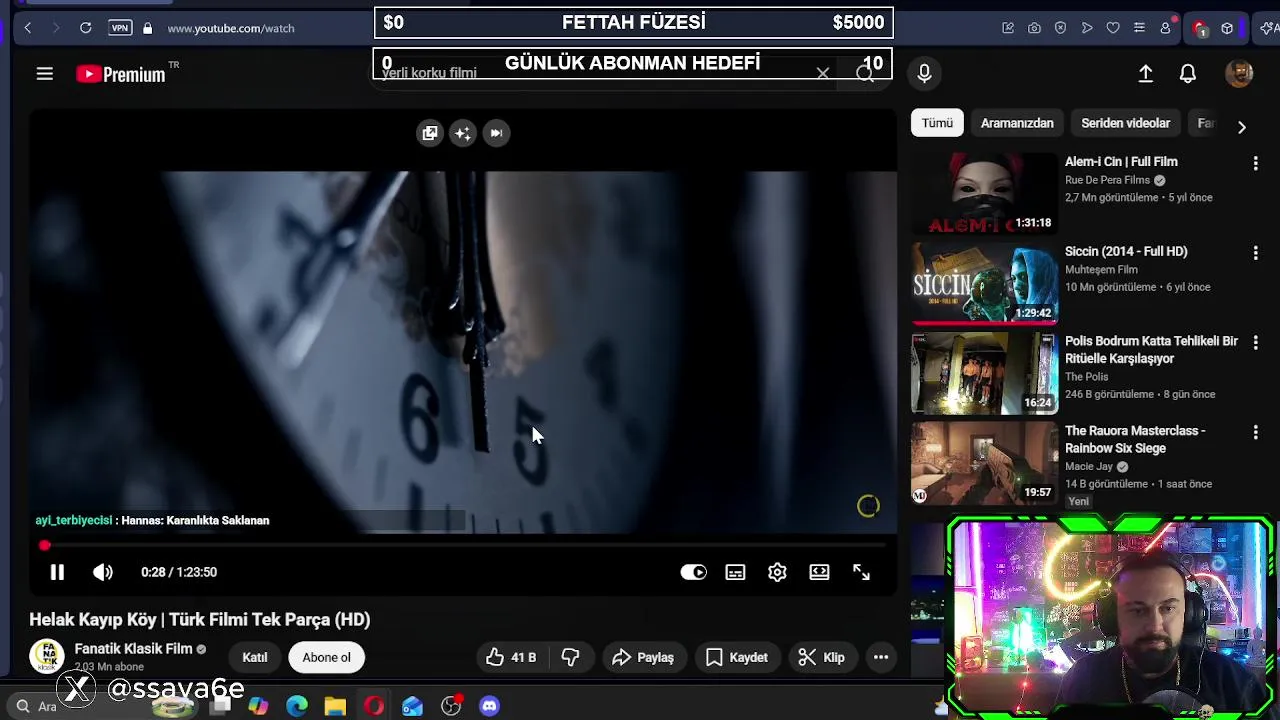Image resolution: width=1280 pixels, height=720 pixels.
Task: Enter fullscreen mode
Action: coord(861,572)
